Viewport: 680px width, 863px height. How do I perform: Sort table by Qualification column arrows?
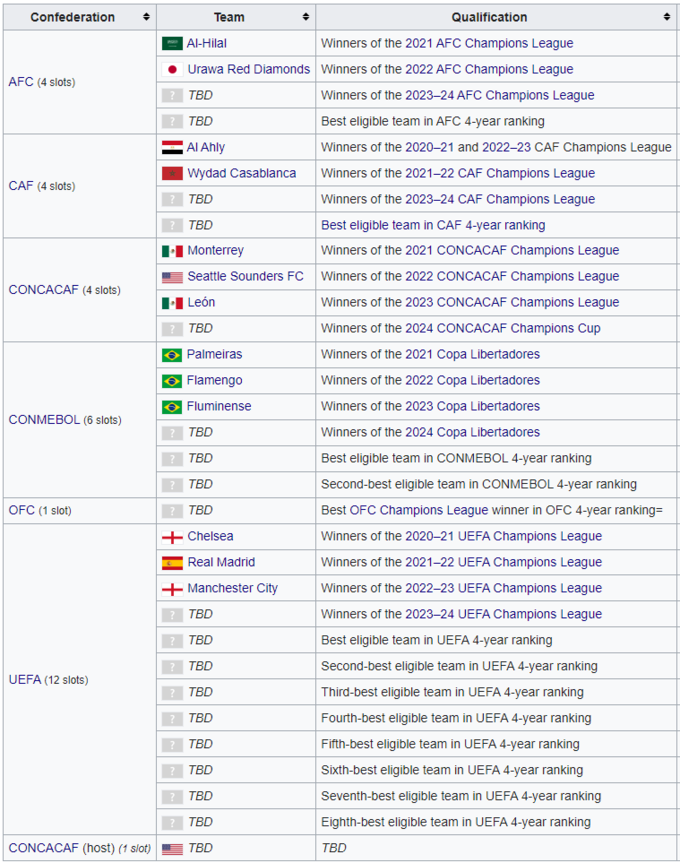pos(667,17)
